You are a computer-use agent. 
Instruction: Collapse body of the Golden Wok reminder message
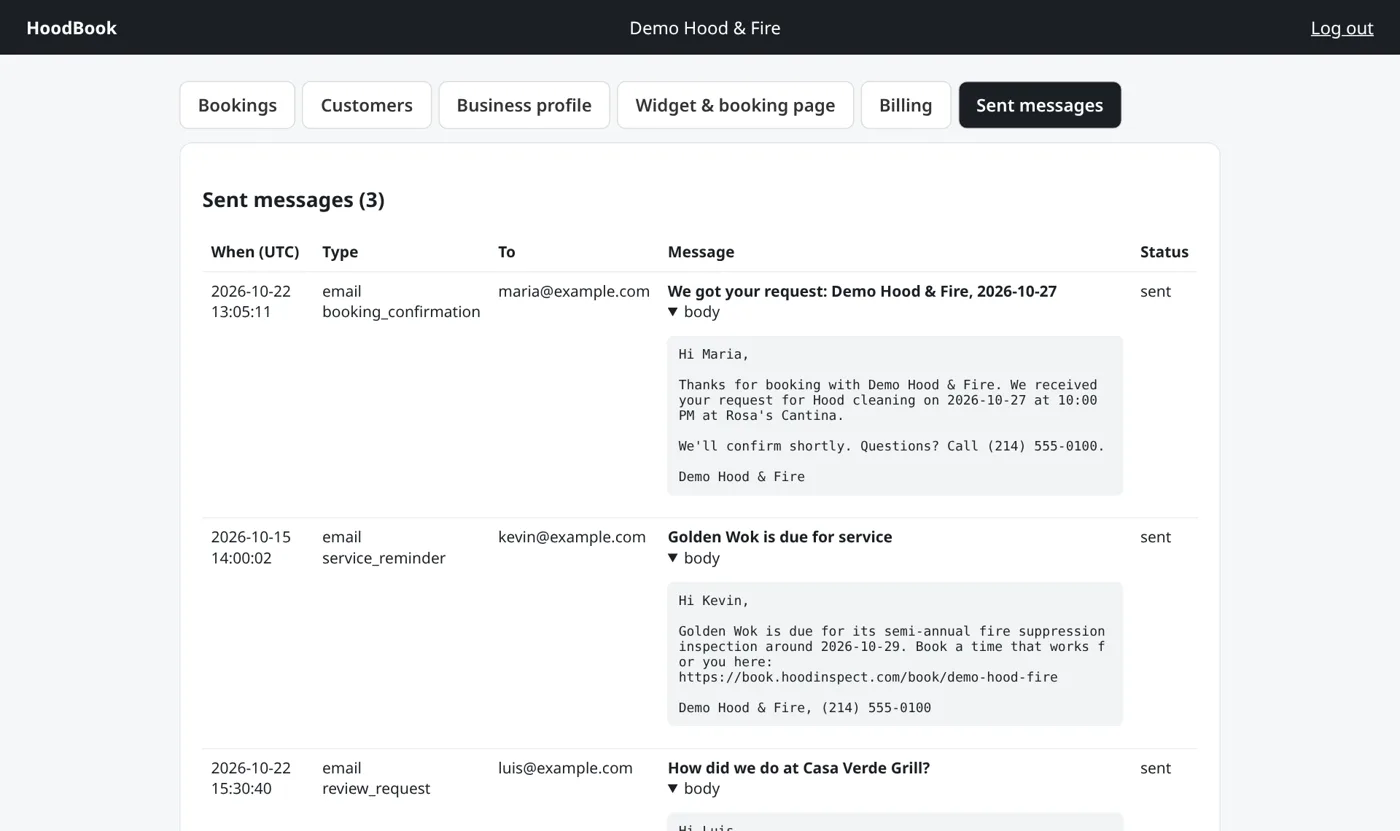click(694, 558)
